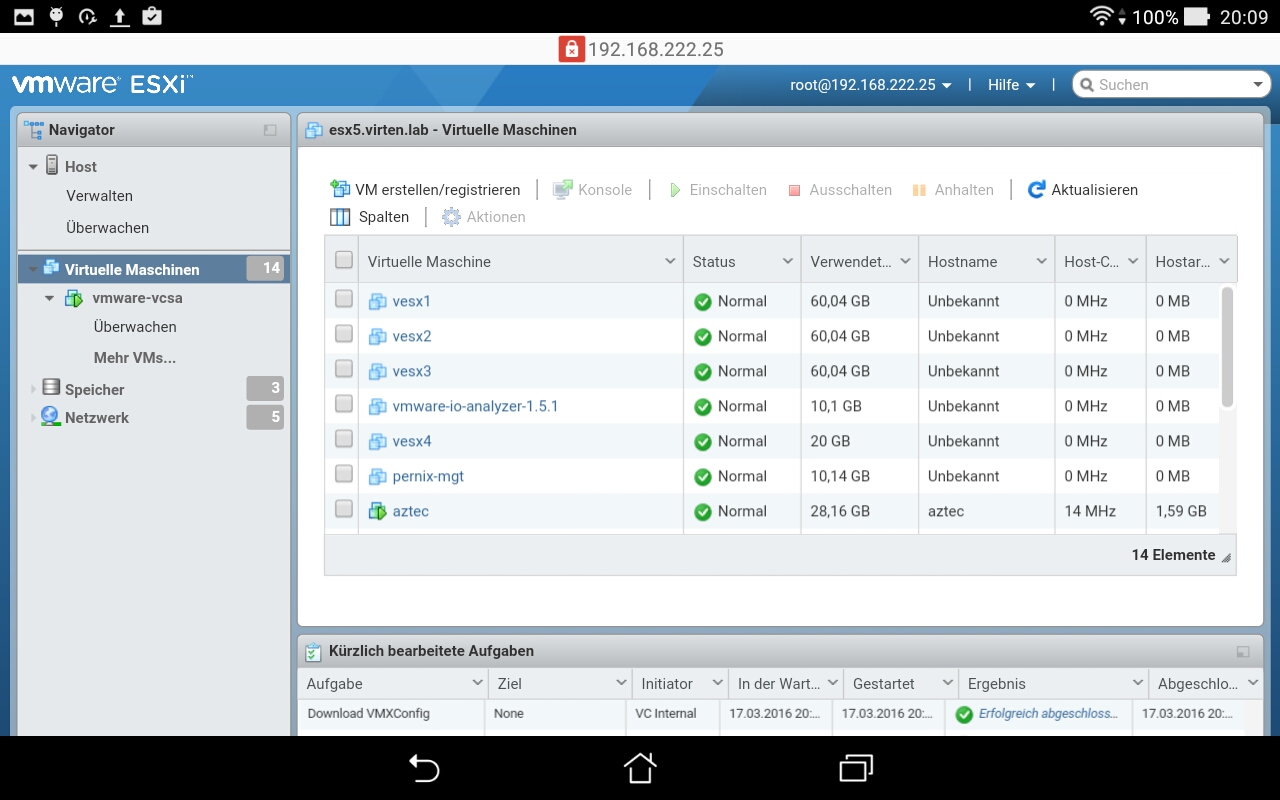Click the Netzwerk globe icon
1280x800 pixels.
50,417
